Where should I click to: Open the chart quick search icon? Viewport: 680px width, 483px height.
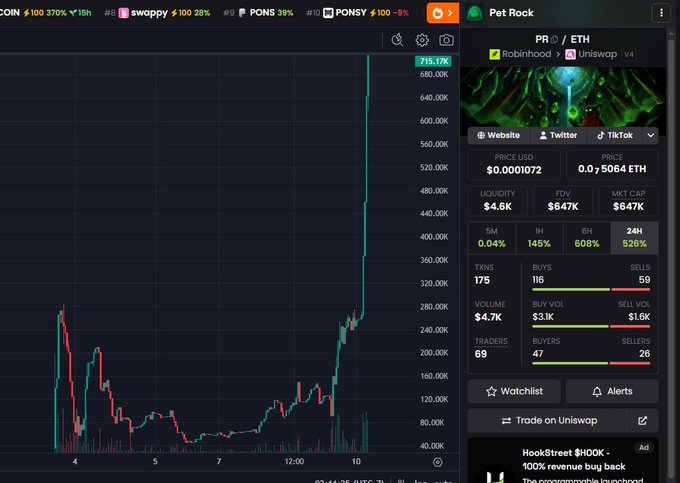pyautogui.click(x=397, y=40)
